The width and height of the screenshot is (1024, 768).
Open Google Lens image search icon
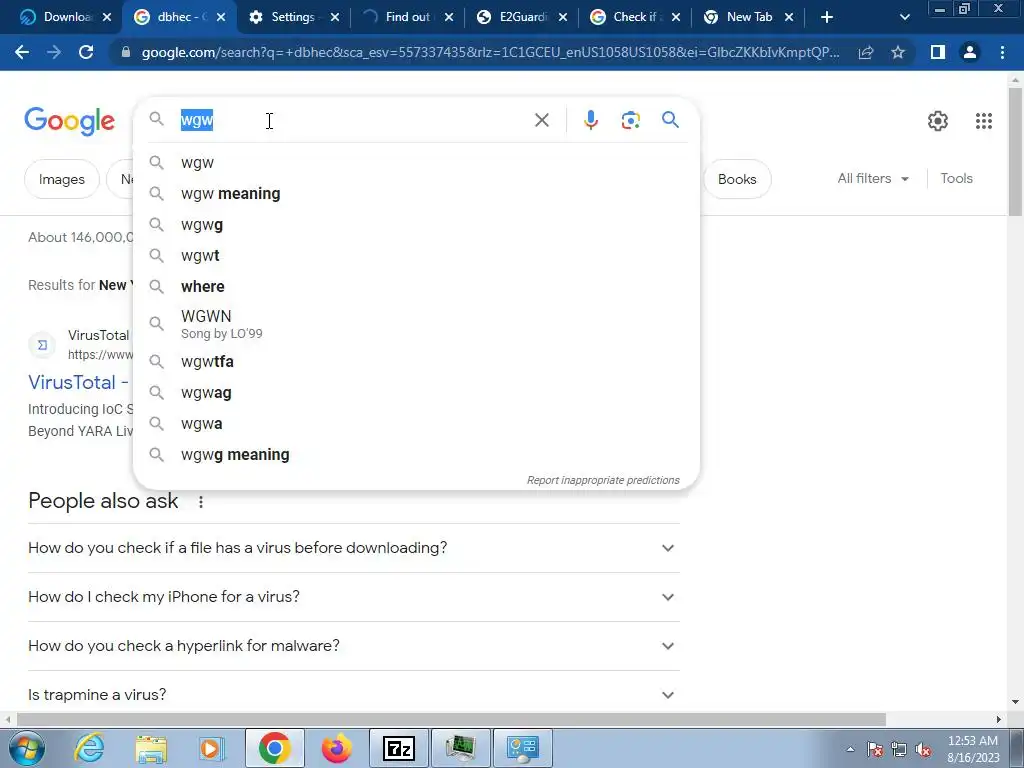pos(630,120)
